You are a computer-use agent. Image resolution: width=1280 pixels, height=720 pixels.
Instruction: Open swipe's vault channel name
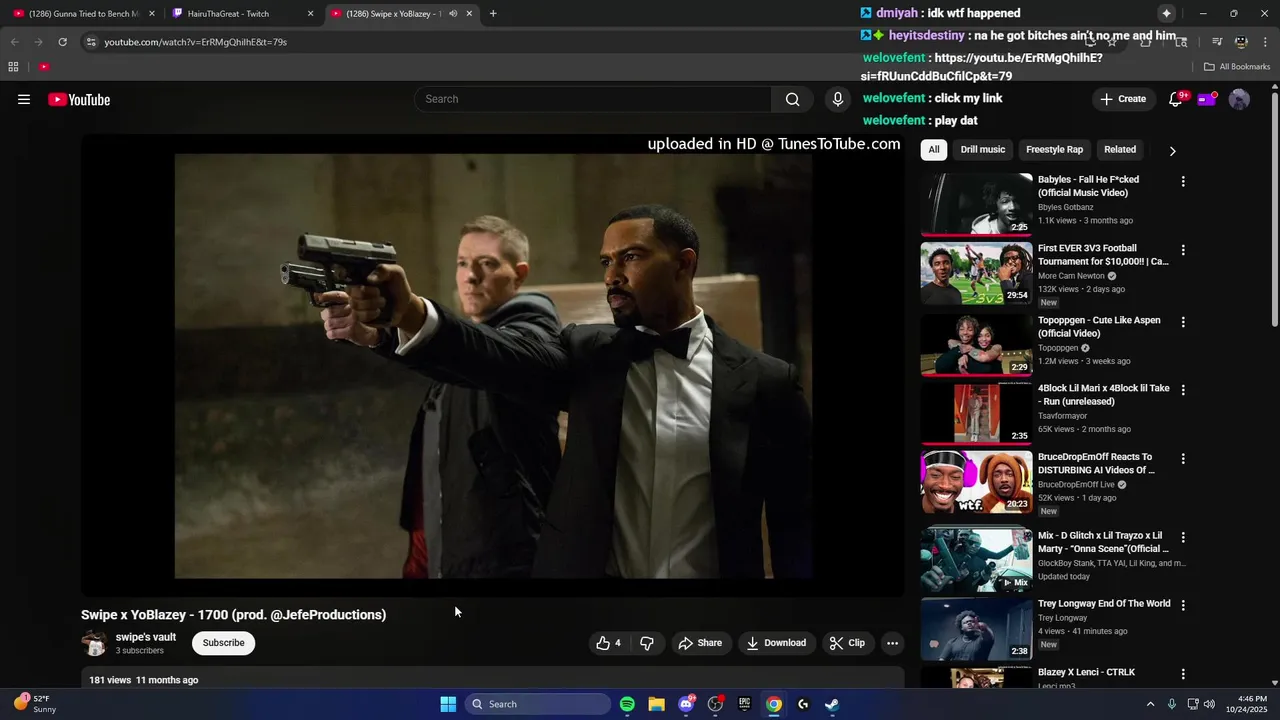[146, 637]
